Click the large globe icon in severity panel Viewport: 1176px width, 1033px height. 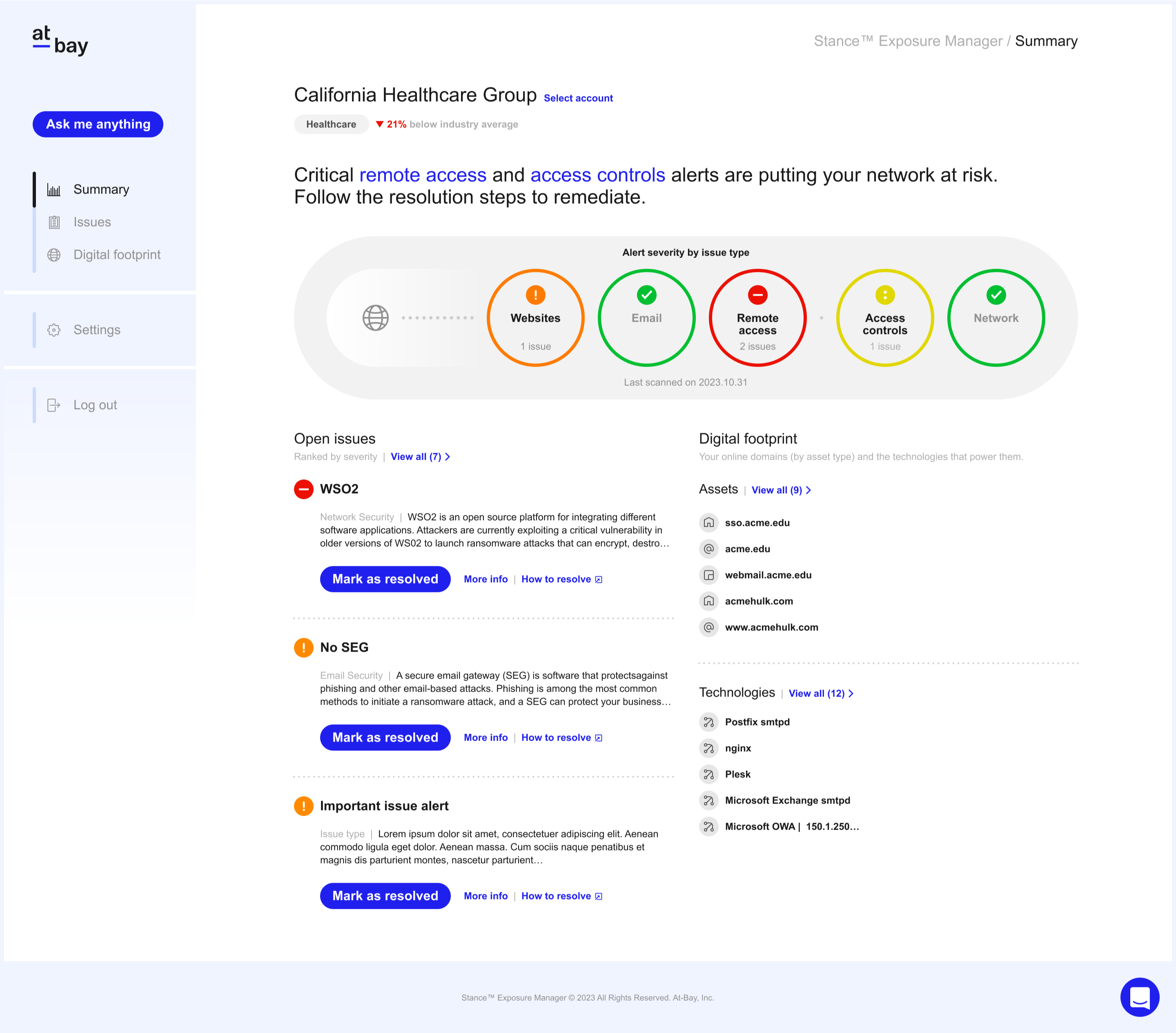[376, 318]
